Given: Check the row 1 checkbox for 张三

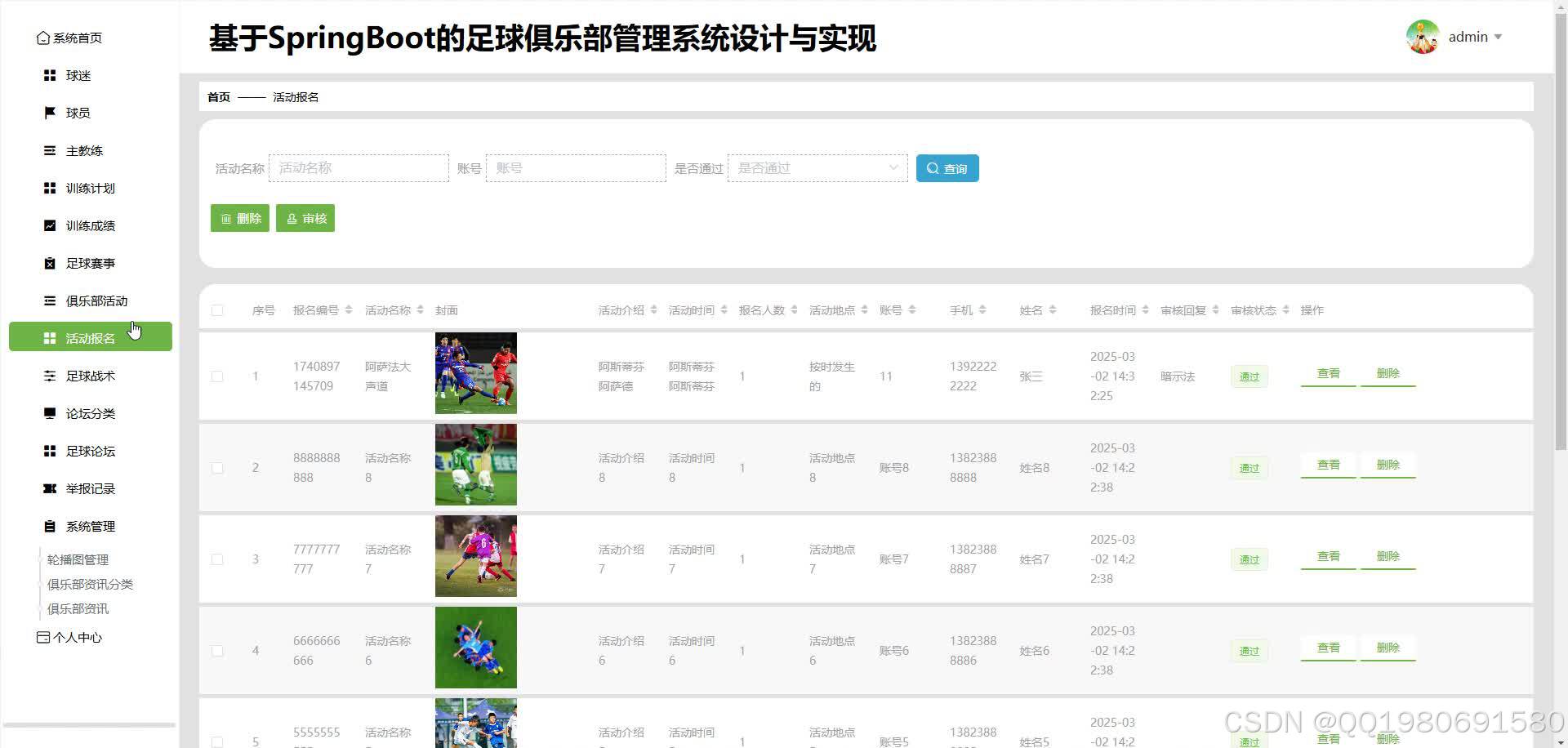Looking at the screenshot, I should [217, 376].
